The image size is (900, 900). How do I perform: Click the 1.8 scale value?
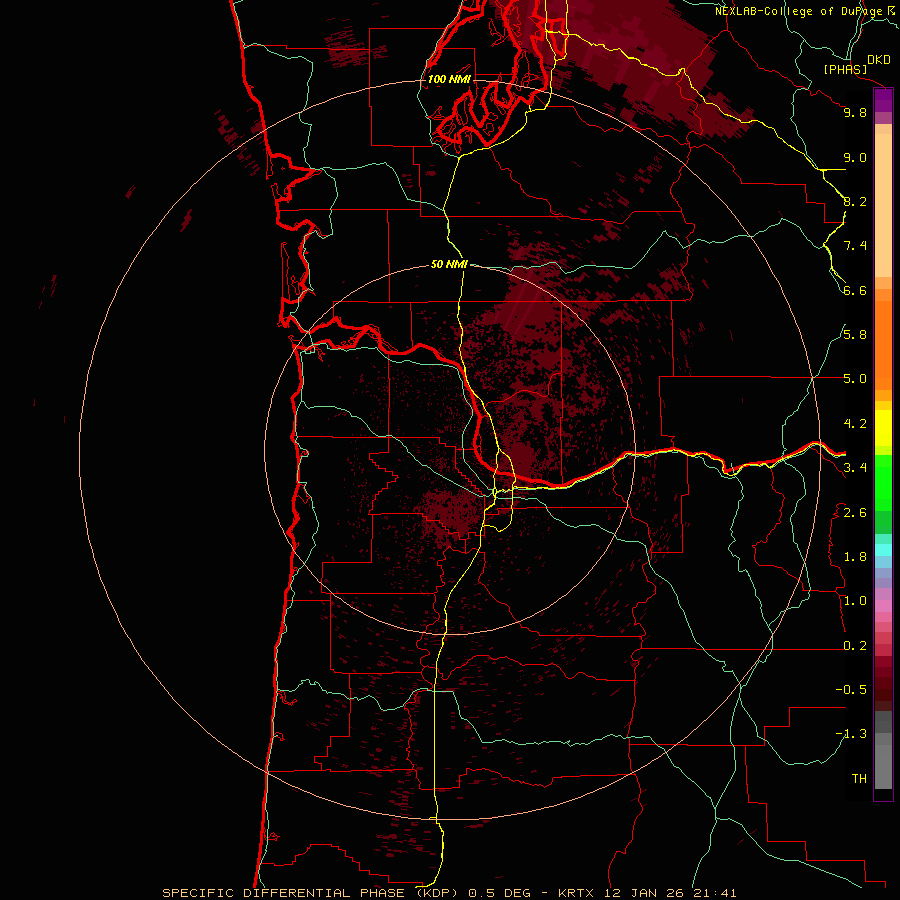855,557
